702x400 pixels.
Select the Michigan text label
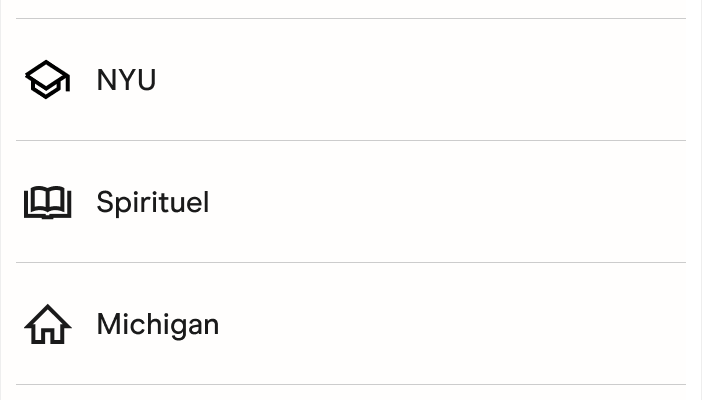157,324
